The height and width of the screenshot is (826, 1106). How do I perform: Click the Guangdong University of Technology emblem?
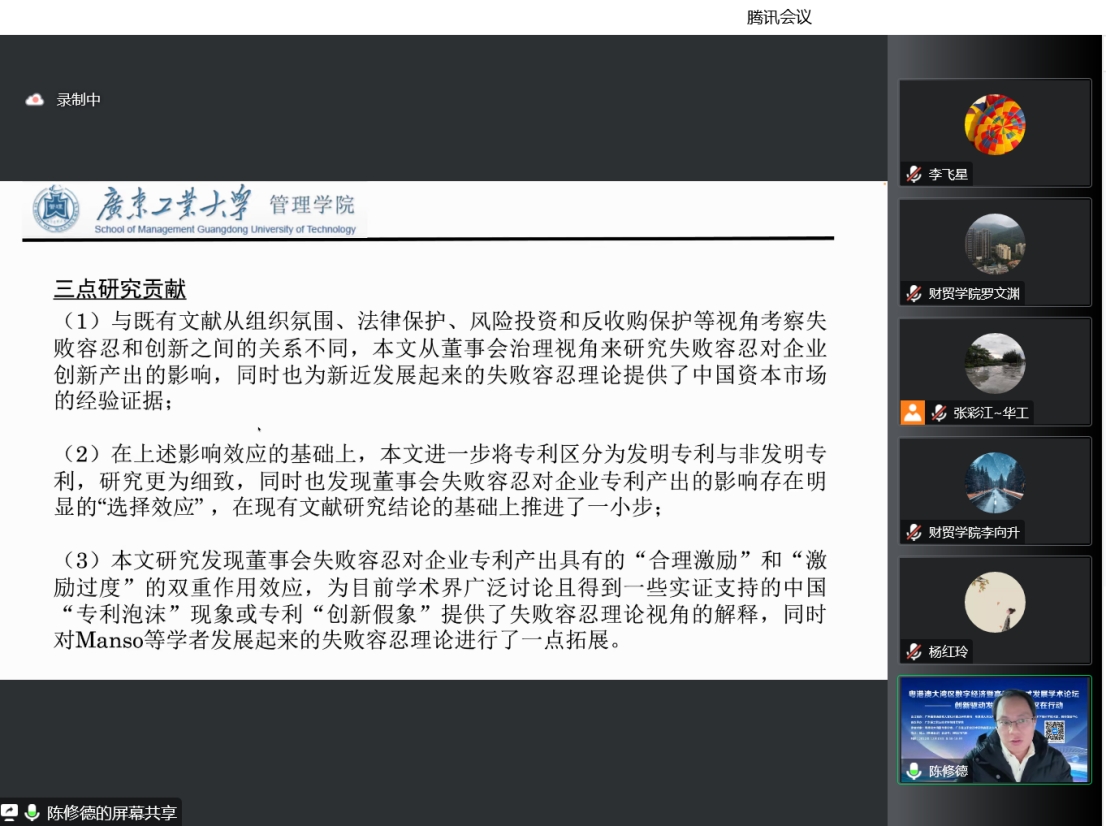click(56, 209)
